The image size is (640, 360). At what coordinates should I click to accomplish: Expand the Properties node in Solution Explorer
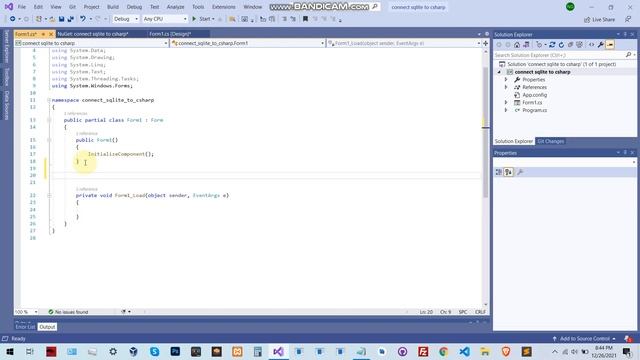click(506, 80)
